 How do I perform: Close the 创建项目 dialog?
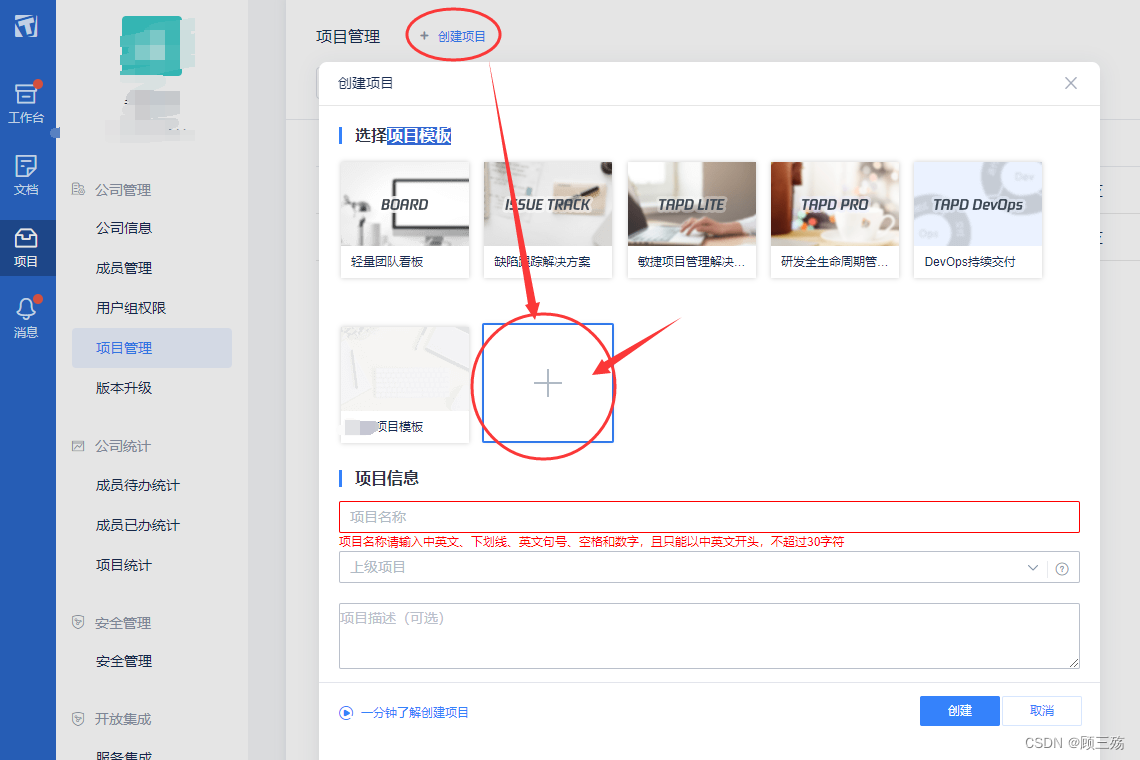1071,83
